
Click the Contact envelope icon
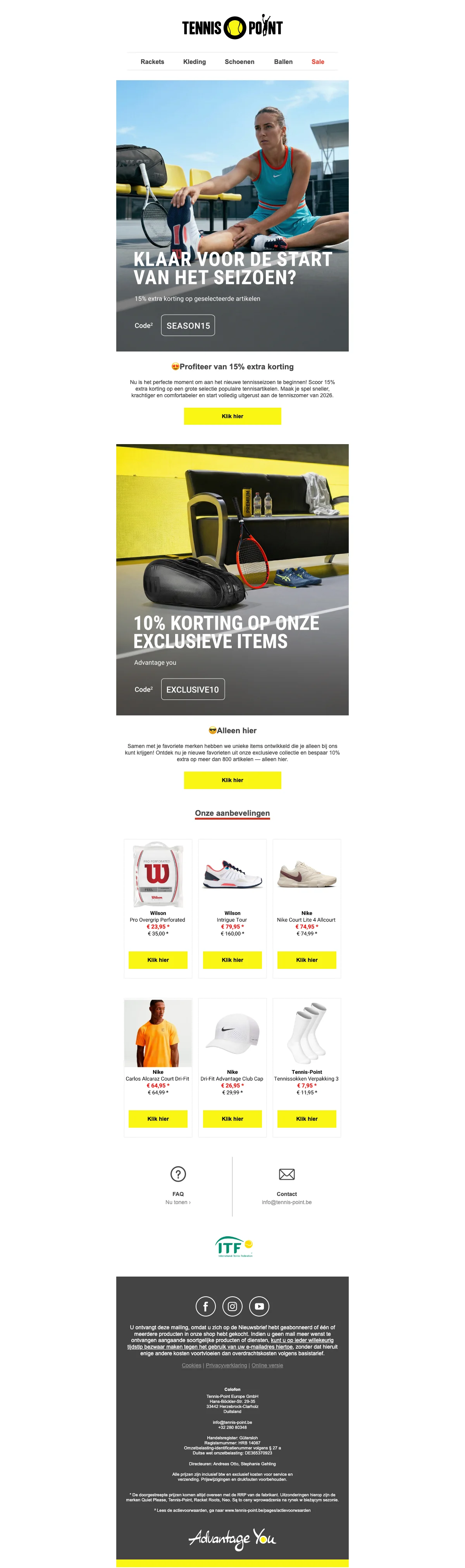pyautogui.click(x=287, y=1174)
